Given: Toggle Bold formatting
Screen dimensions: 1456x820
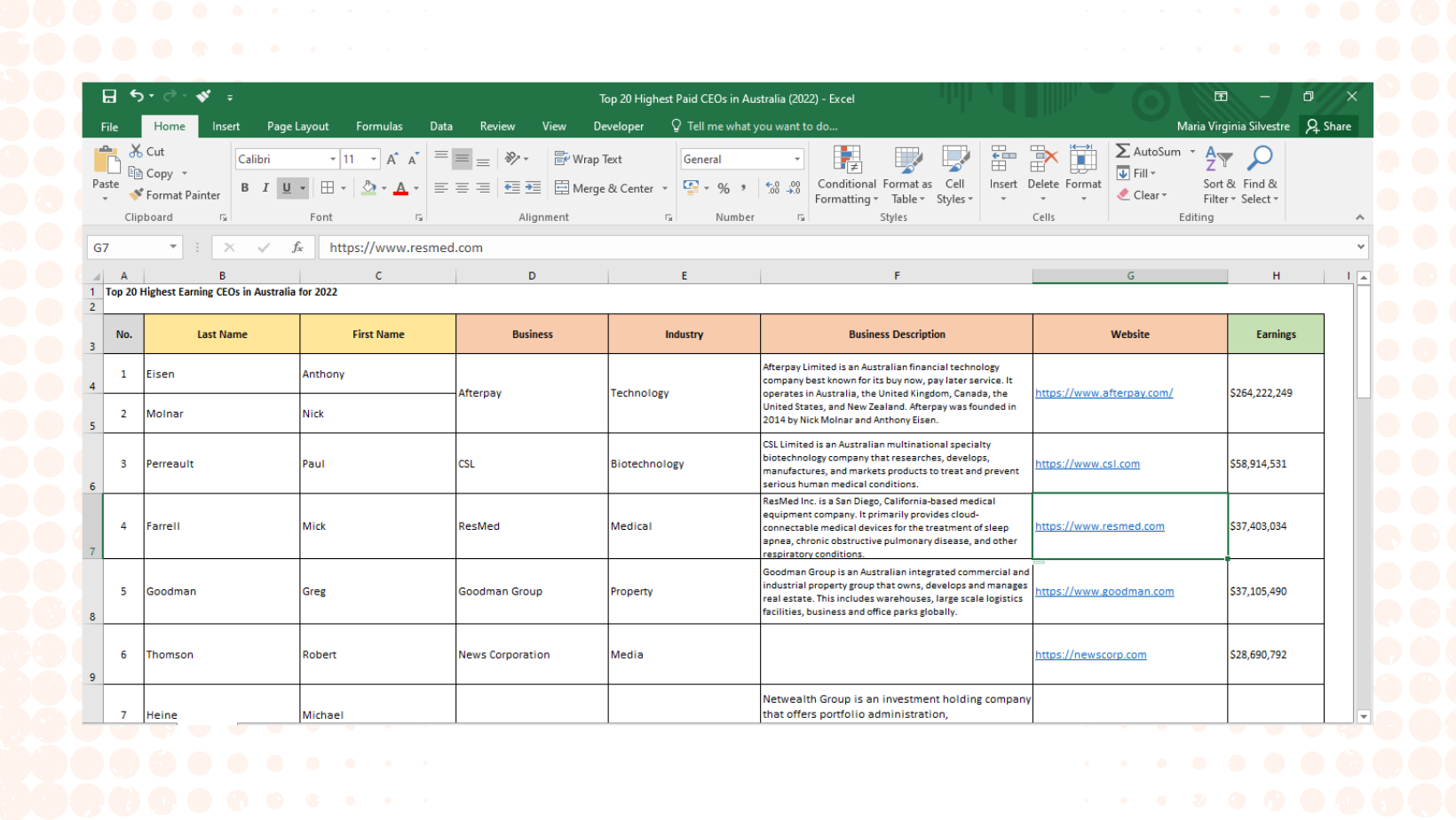Looking at the screenshot, I should [x=245, y=188].
